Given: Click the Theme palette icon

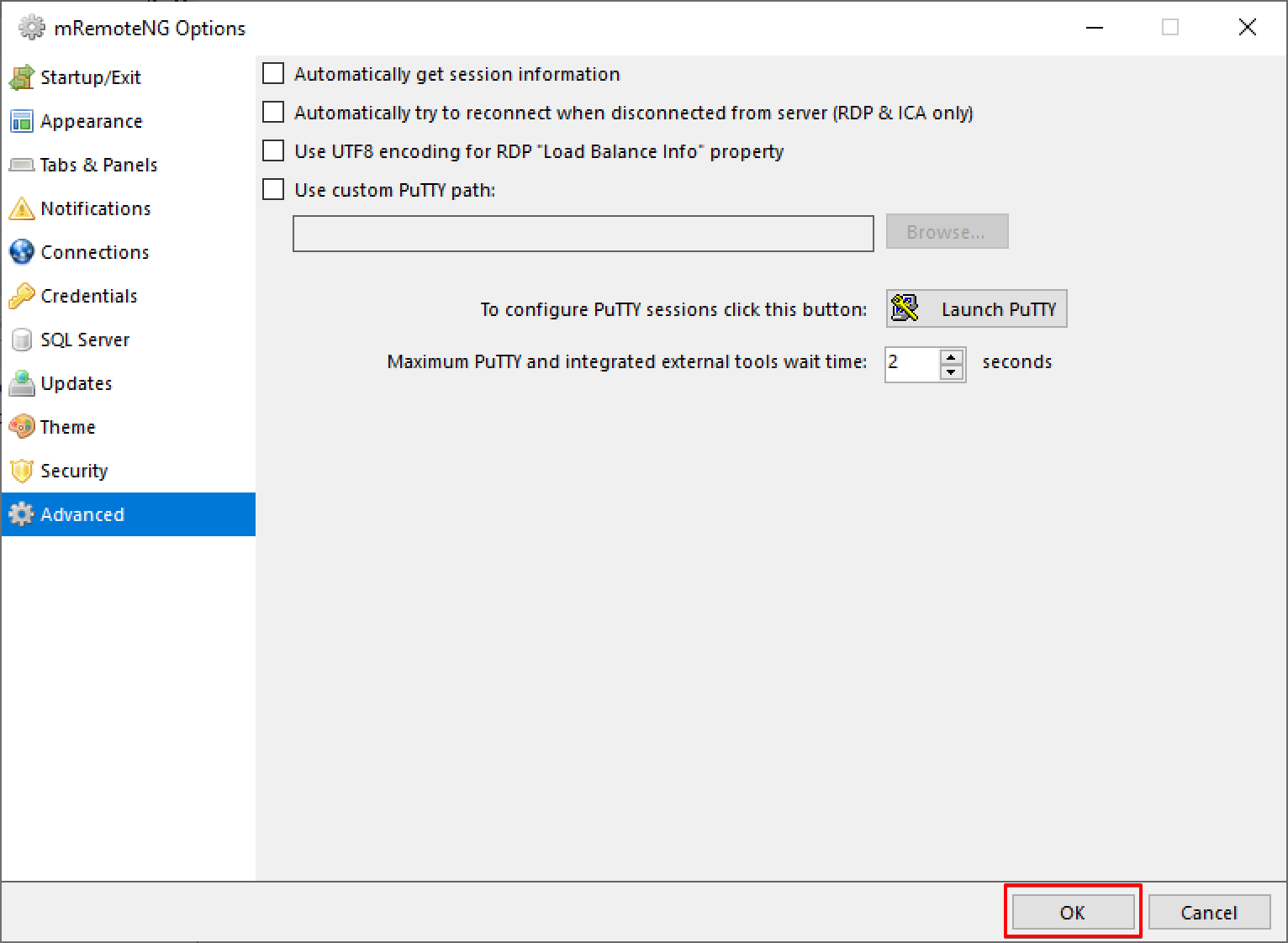Looking at the screenshot, I should pyautogui.click(x=21, y=427).
